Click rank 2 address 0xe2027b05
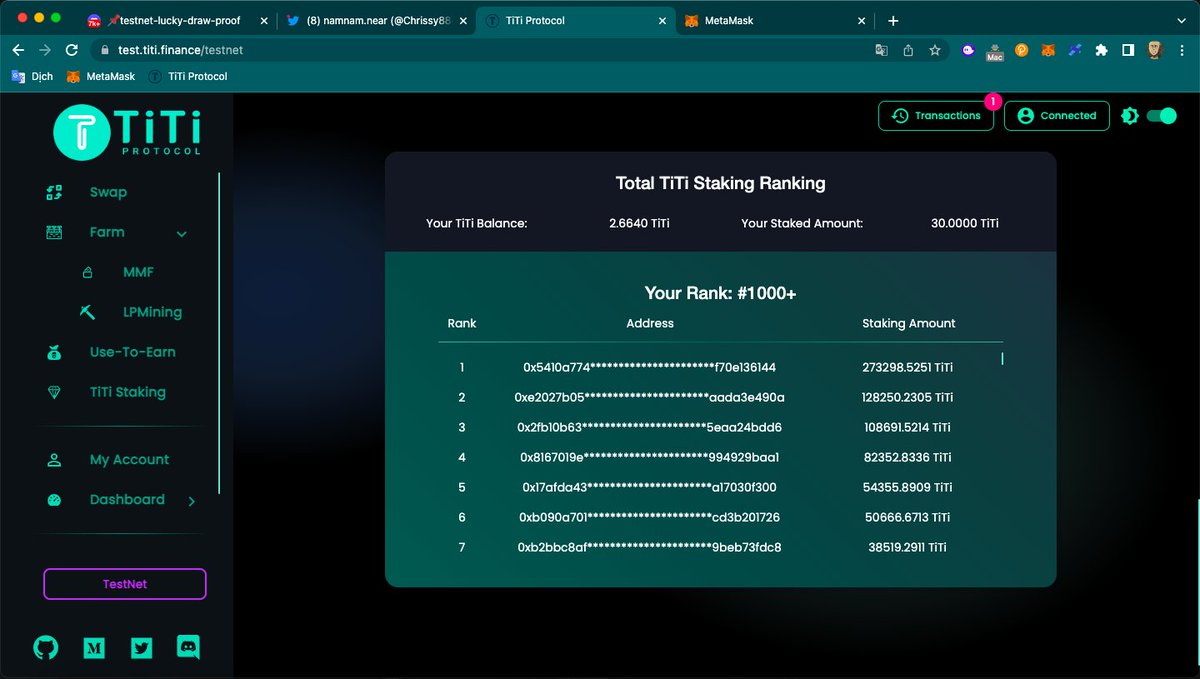The image size is (1200, 679). point(649,397)
